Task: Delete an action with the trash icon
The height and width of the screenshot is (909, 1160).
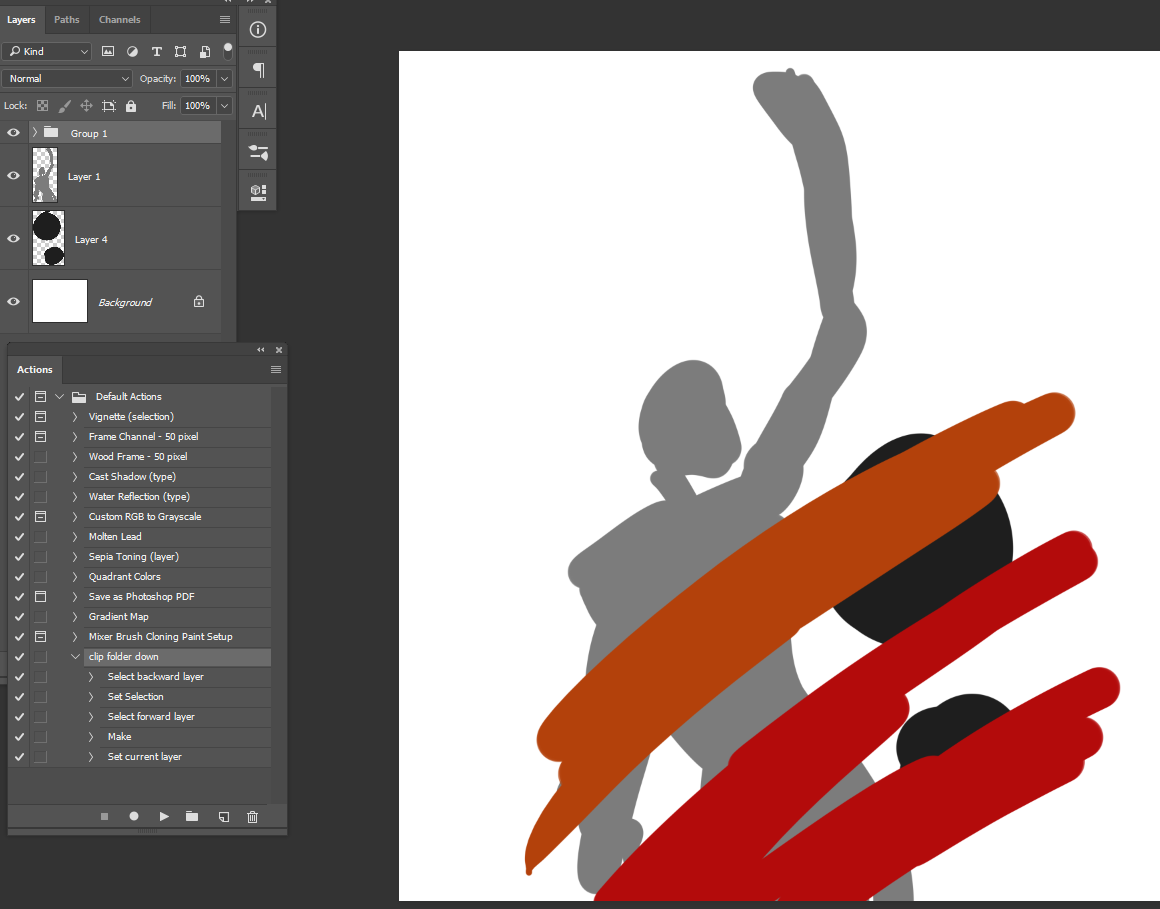Action: click(x=252, y=816)
